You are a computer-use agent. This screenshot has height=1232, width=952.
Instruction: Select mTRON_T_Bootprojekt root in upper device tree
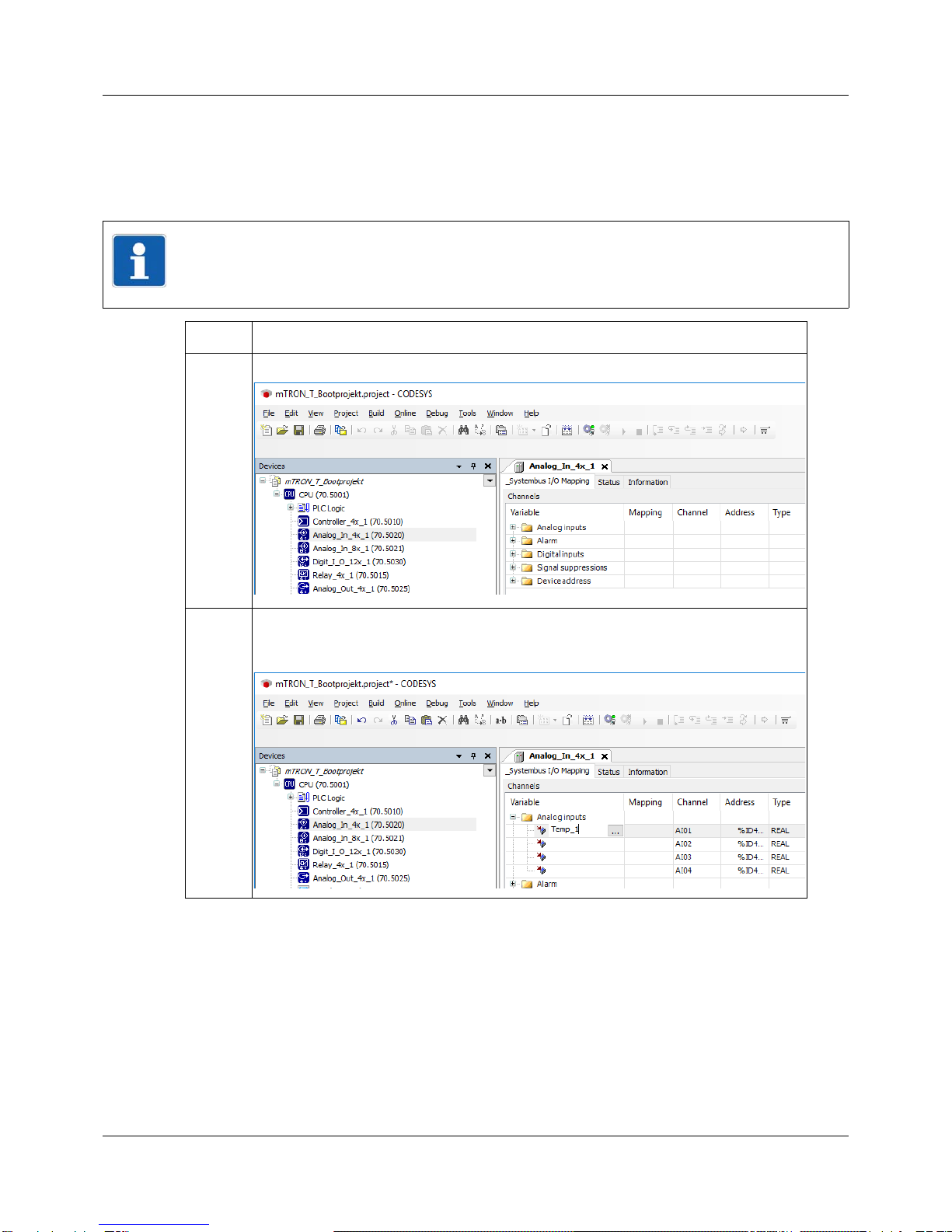(324, 481)
